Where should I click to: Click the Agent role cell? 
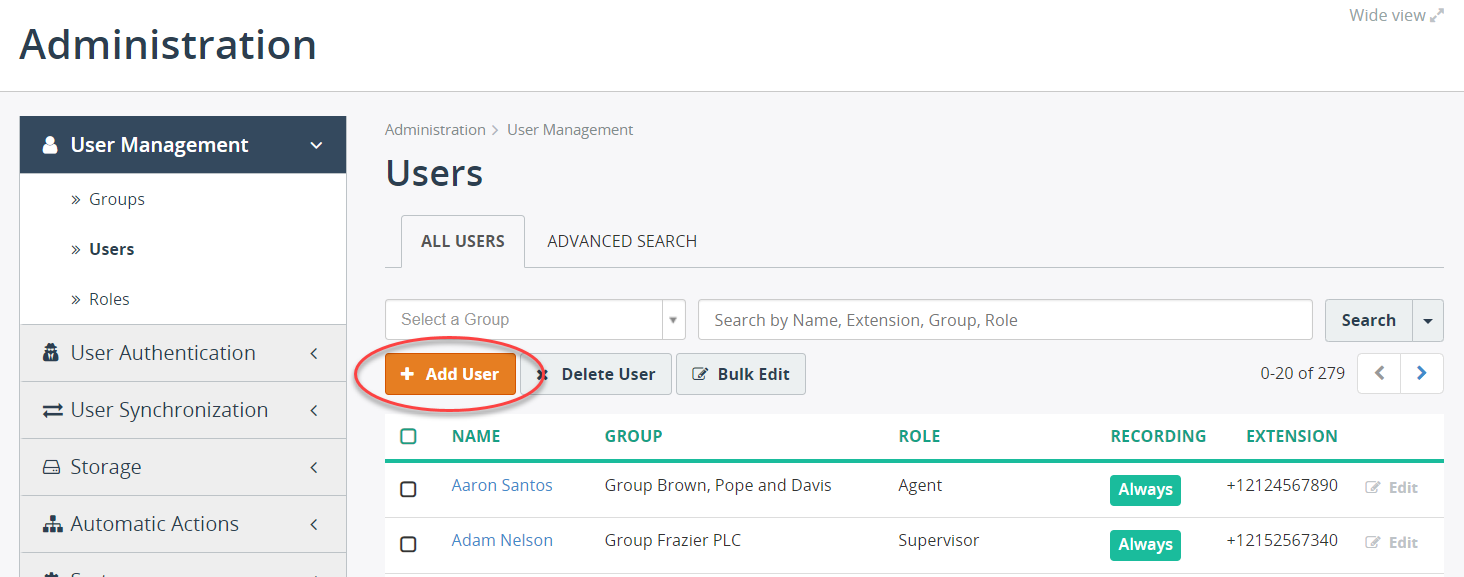click(x=920, y=486)
